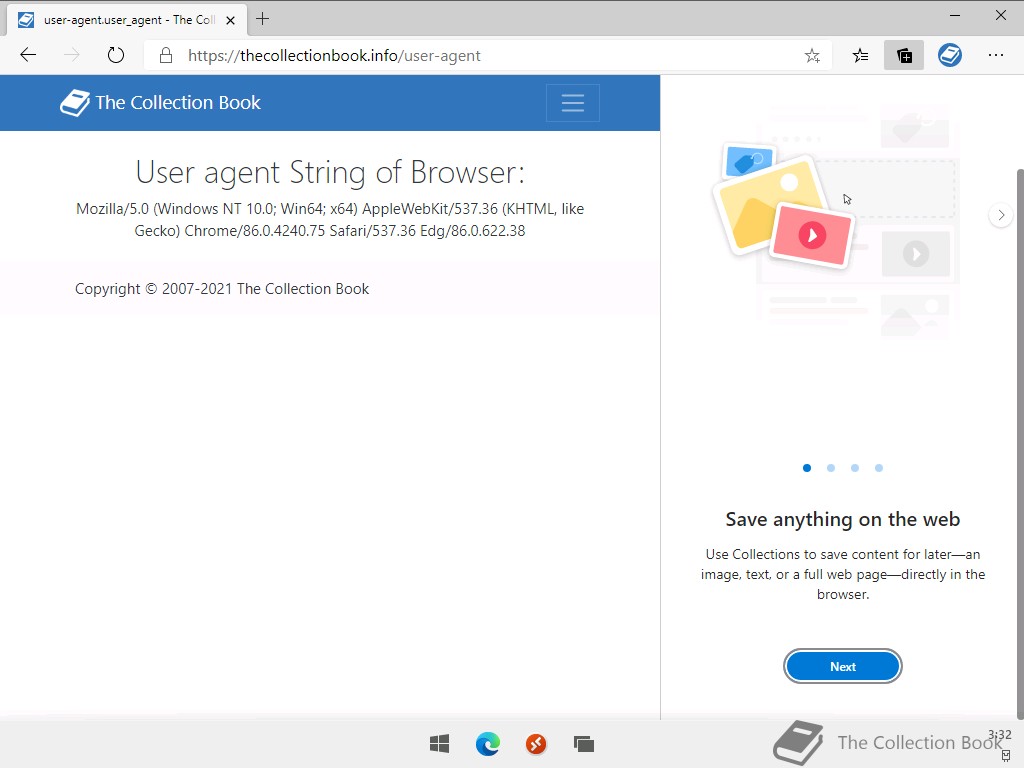Click the address bar URL
The height and width of the screenshot is (768, 1024).
coord(334,56)
